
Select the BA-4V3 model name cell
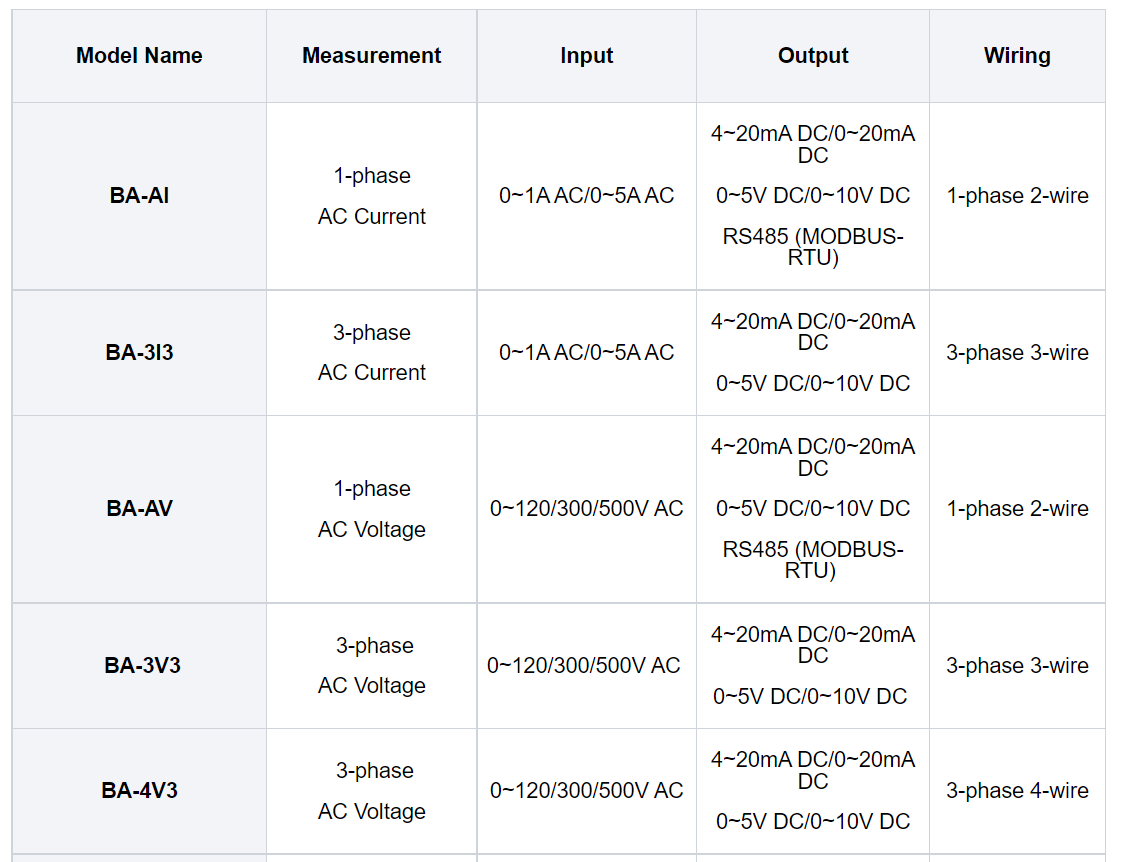139,791
